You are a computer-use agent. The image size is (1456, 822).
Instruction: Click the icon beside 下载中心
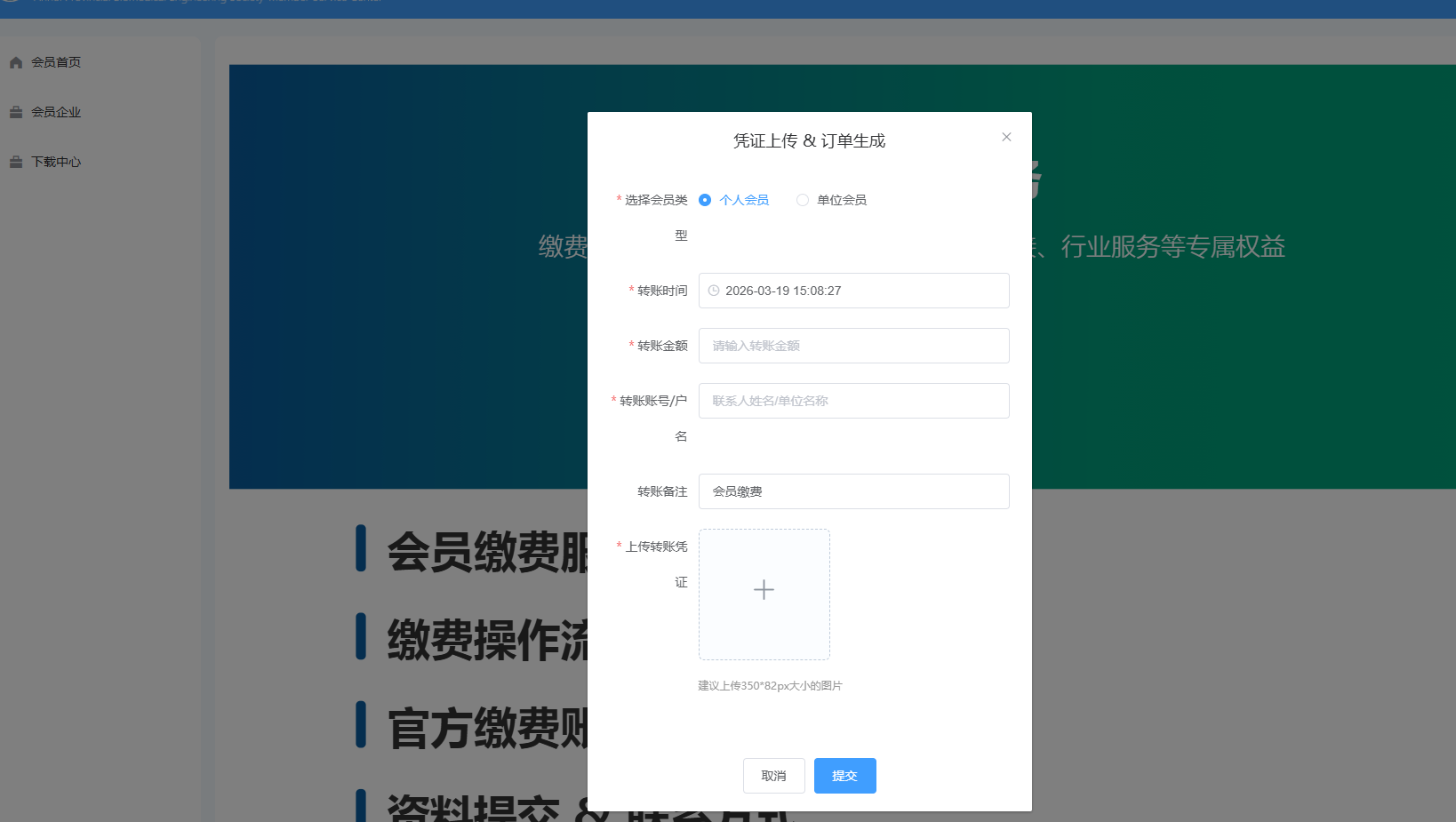tap(16, 162)
